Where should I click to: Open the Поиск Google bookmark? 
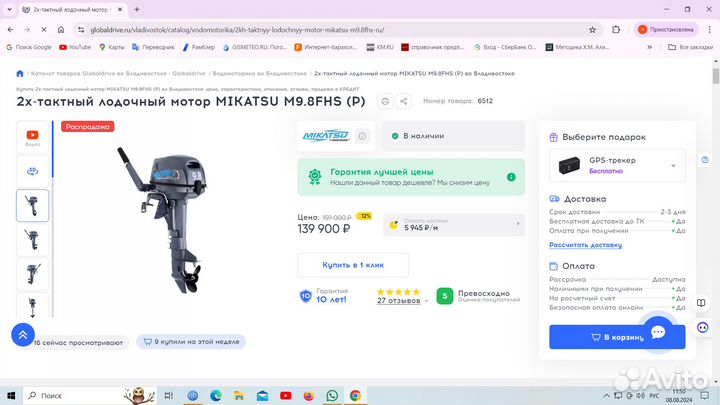pyautogui.click(x=29, y=47)
